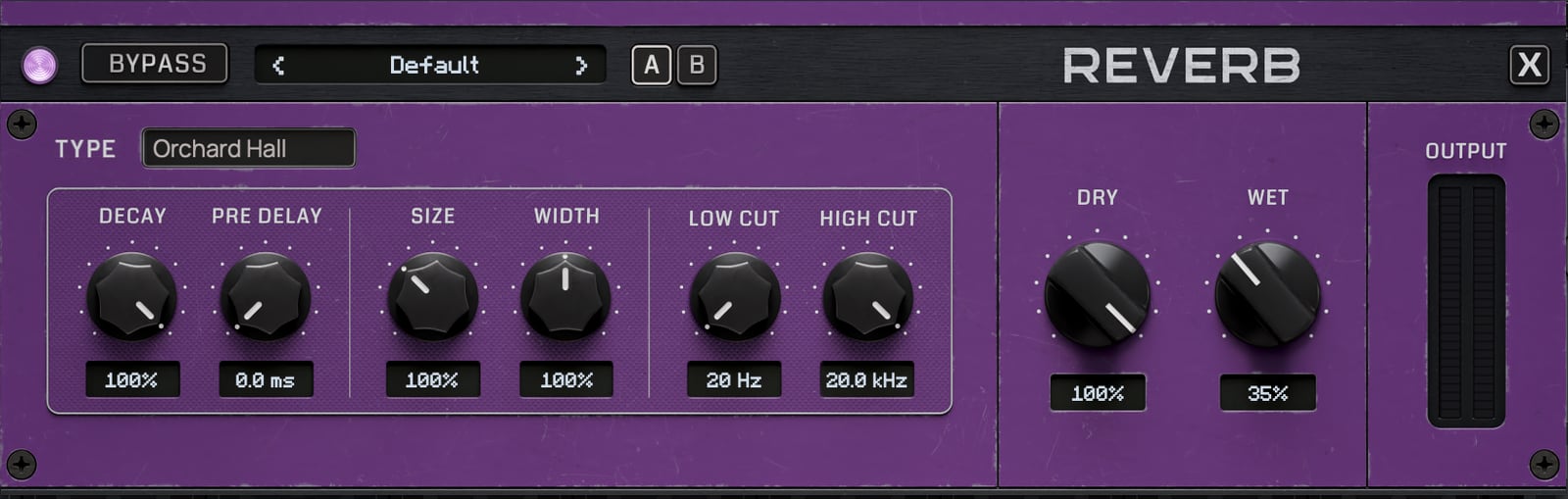Viewport: 1568px width, 499px height.
Task: Click the Width 100% value field
Action: (565, 379)
